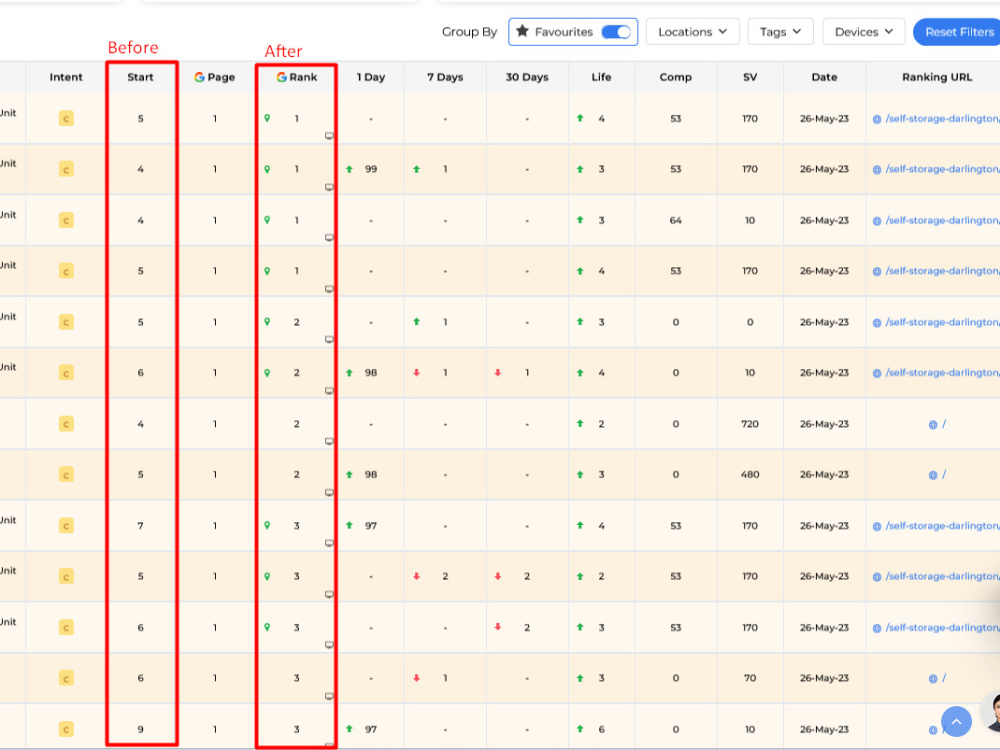1000x750 pixels.
Task: Open the '/' ranking URL in 720 SV row
Action: tap(944, 424)
